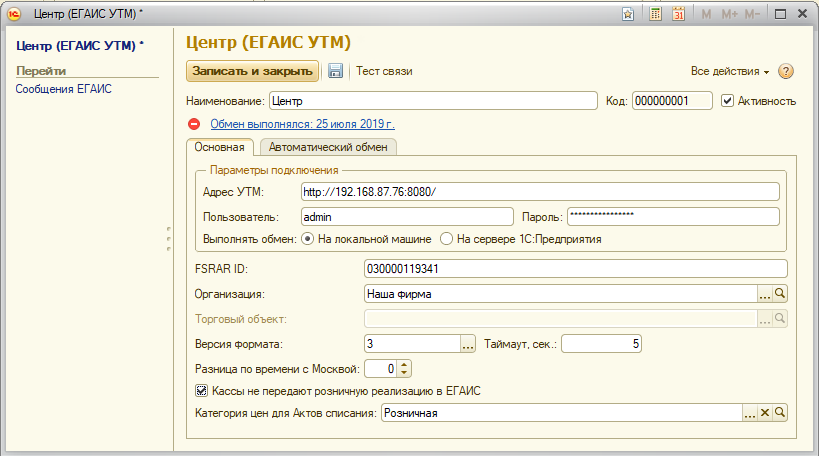Click the Организация field text Наша фирма
The width and height of the screenshot is (819, 456).
tap(399, 294)
